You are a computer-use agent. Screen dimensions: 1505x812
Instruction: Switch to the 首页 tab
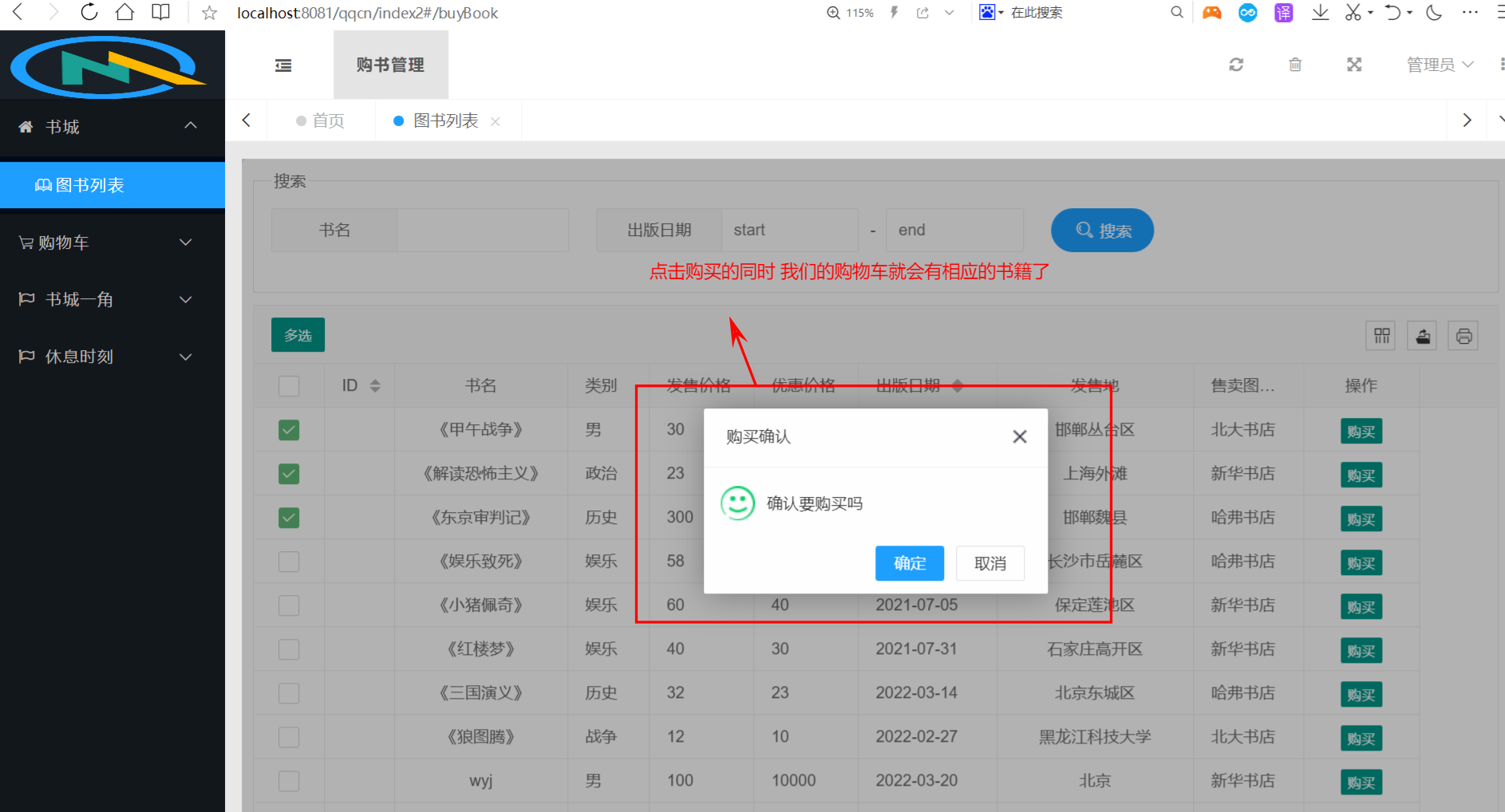click(321, 121)
